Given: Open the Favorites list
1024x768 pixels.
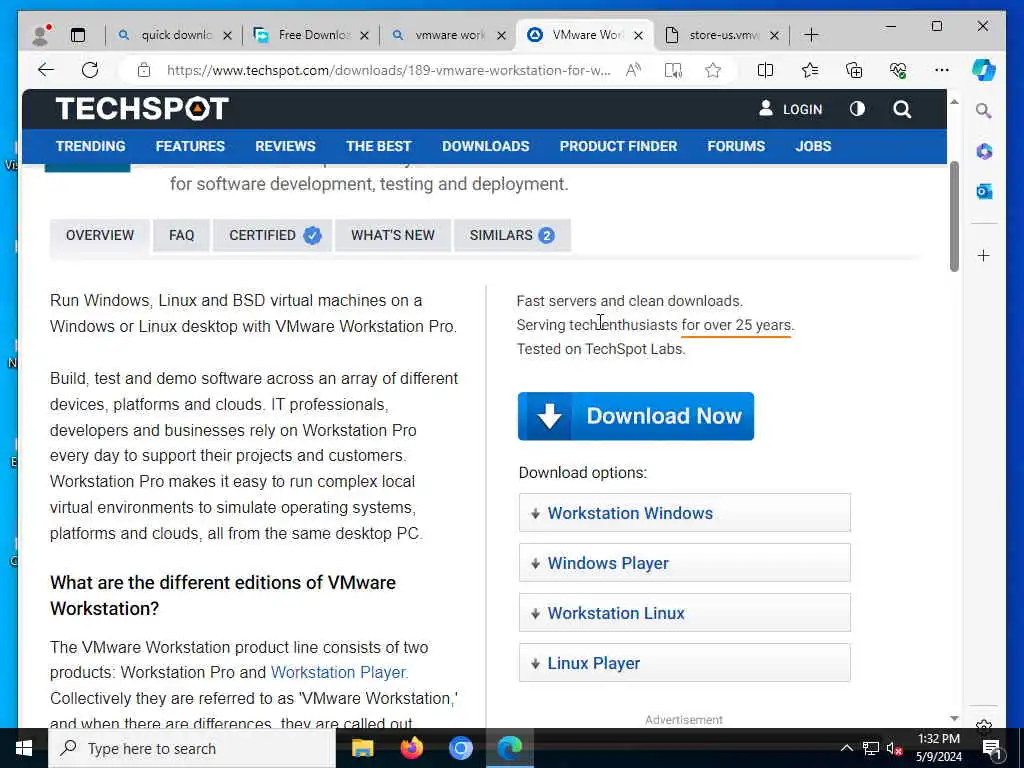Looking at the screenshot, I should tap(810, 70).
